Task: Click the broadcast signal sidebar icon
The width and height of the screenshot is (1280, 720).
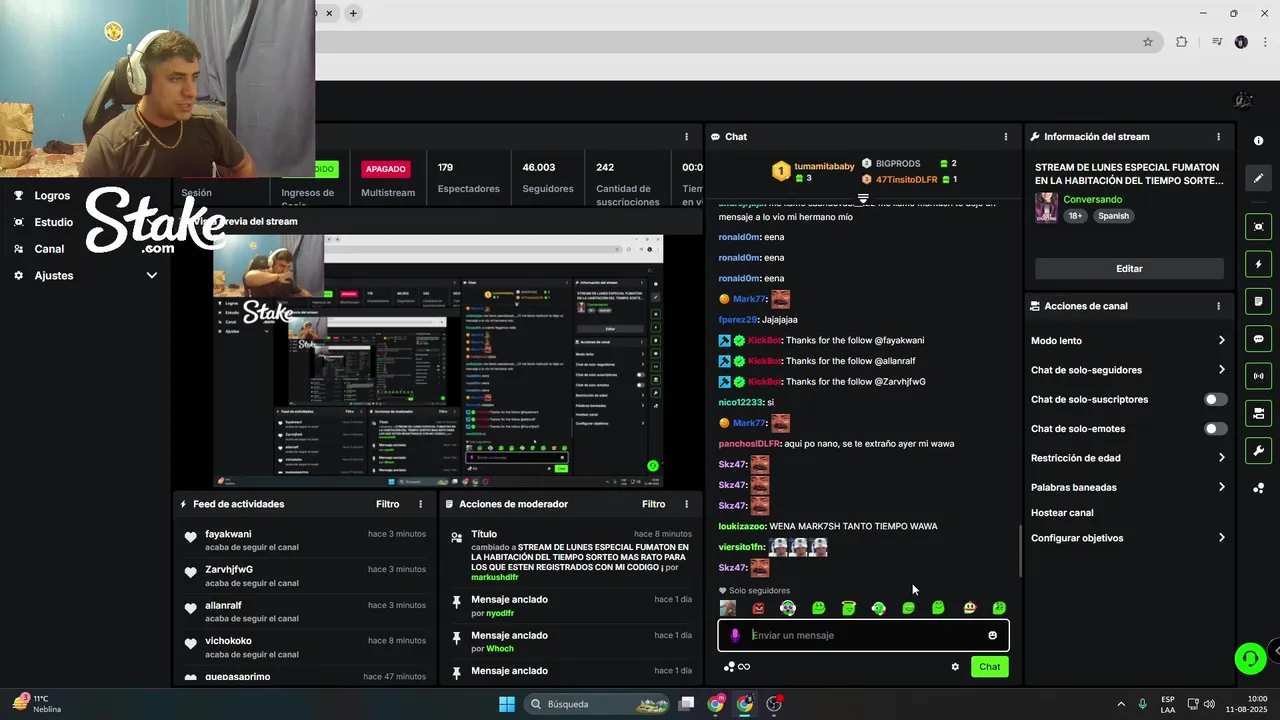Action: 1258,376
